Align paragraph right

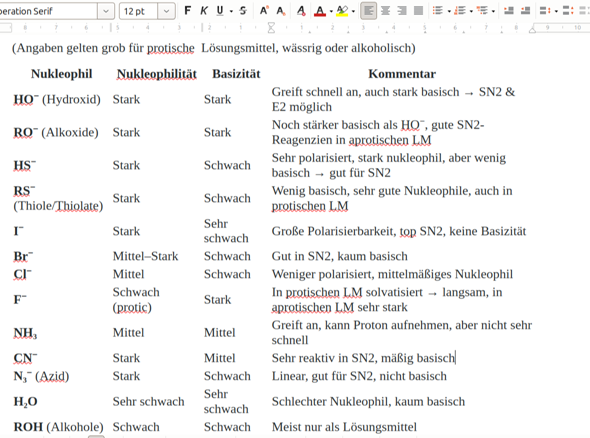click(402, 11)
